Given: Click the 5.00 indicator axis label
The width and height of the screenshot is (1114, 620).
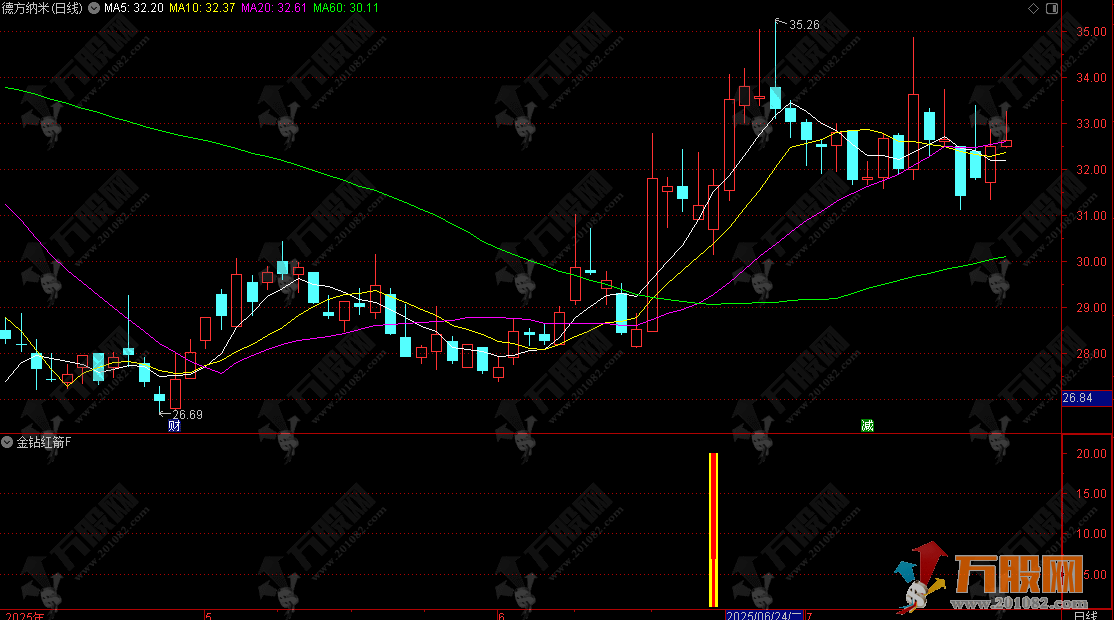Looking at the screenshot, I should [x=1094, y=575].
